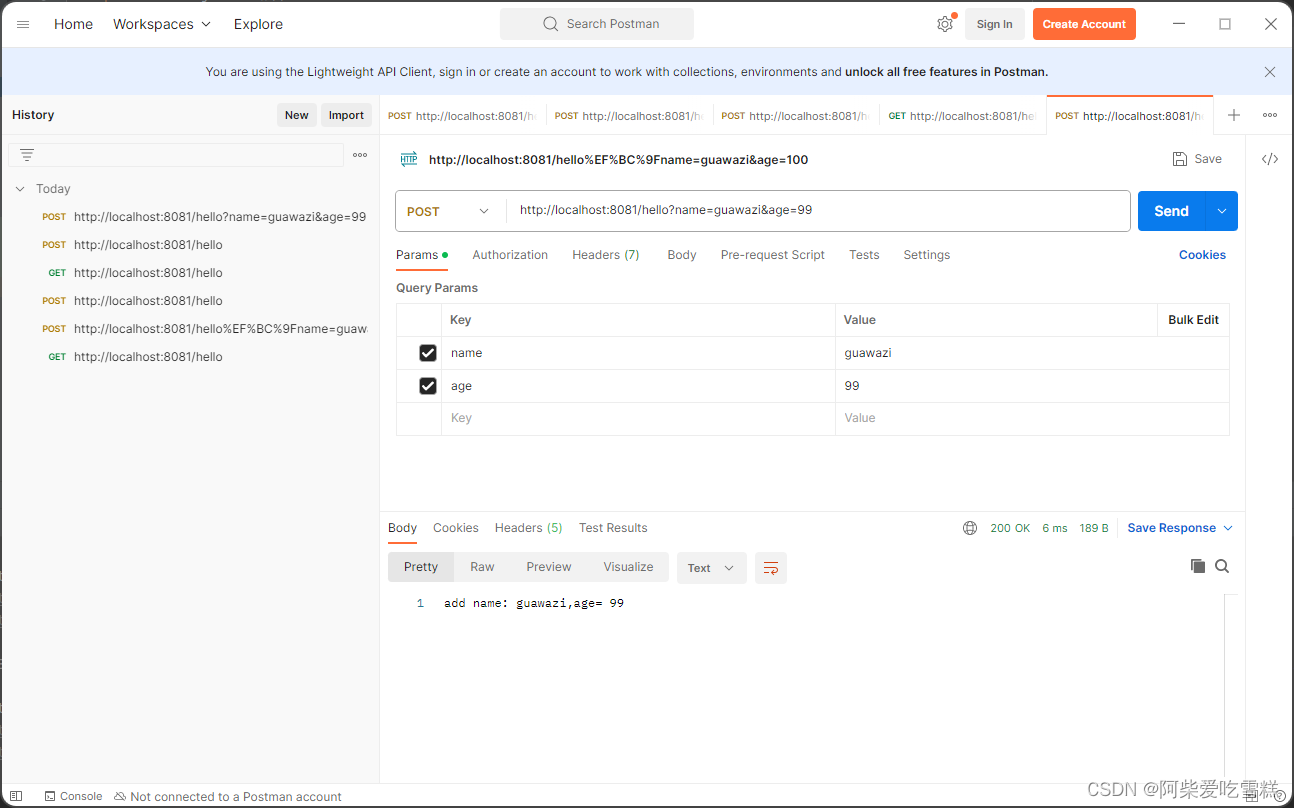Screen dimensions: 1294x808
Task: Uncheck the age query parameter
Action: [x=428, y=385]
